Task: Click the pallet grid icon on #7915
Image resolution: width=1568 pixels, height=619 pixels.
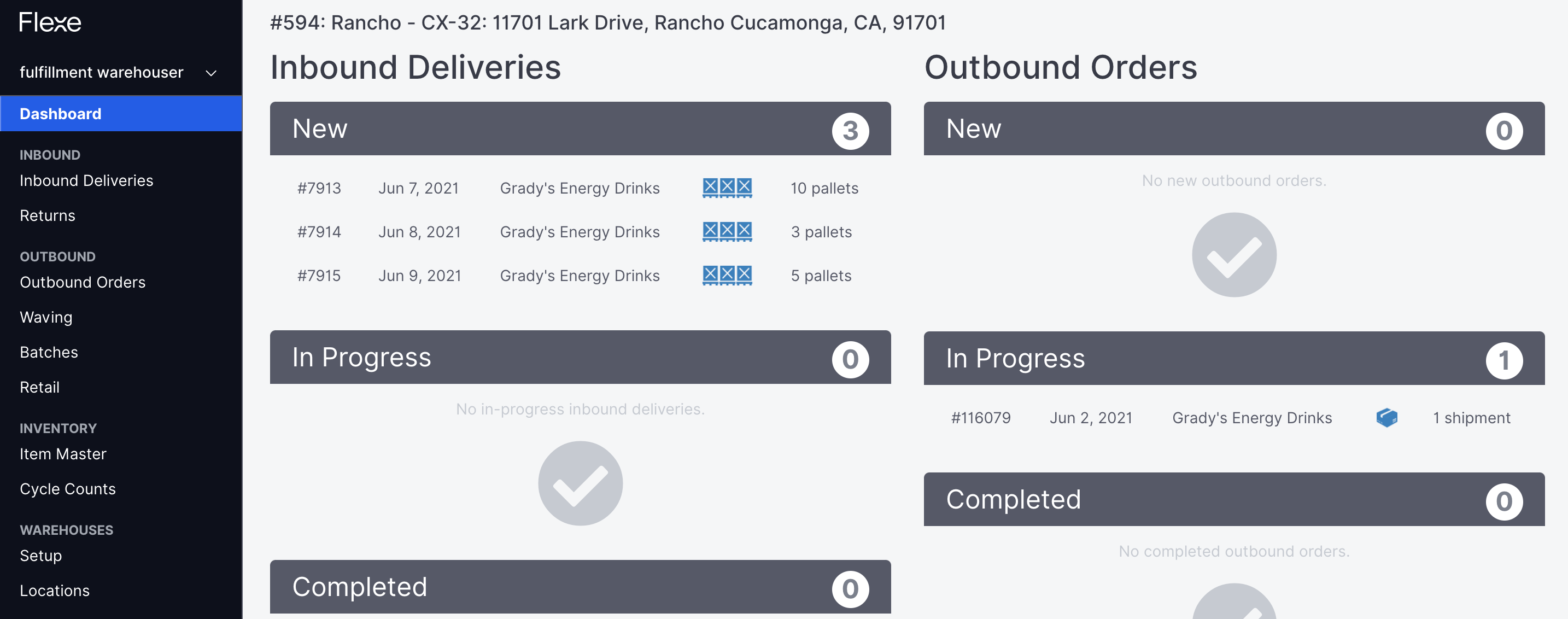Action: click(726, 275)
